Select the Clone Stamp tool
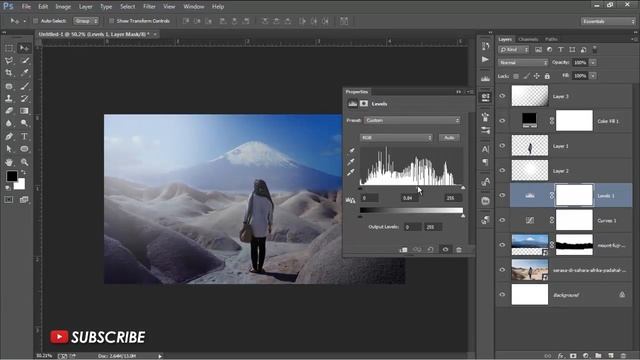Screen dimensions: 640x360 point(9,98)
